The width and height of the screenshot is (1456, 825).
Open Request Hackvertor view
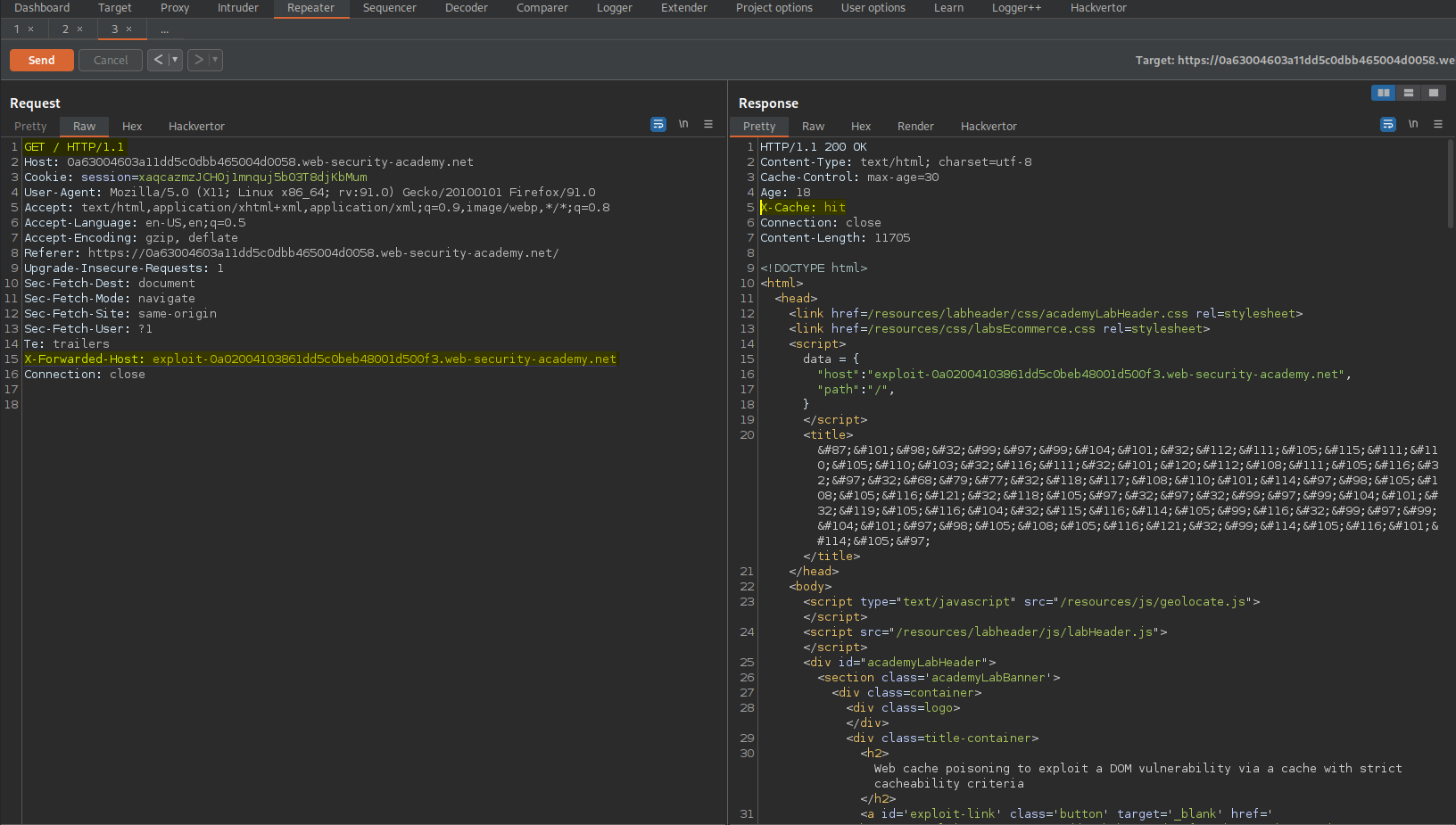(196, 127)
